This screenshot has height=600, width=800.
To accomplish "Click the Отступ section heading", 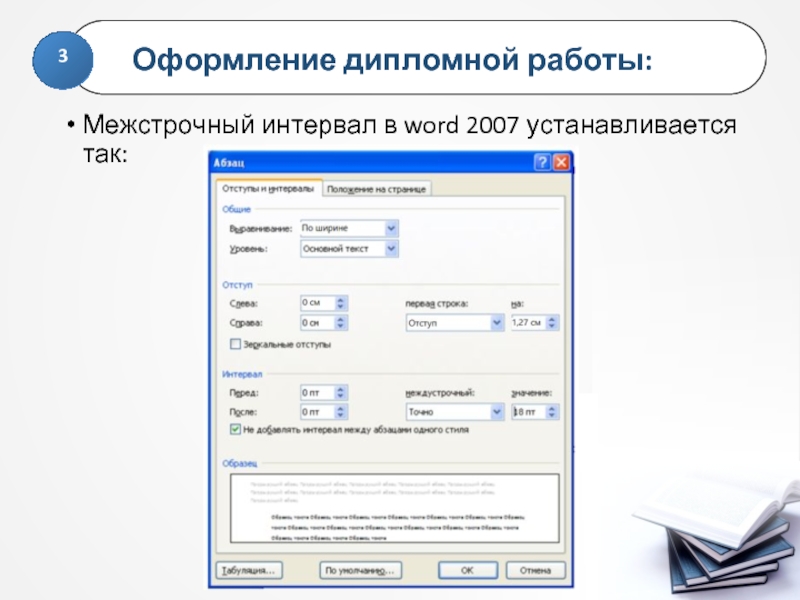I will (x=237, y=285).
